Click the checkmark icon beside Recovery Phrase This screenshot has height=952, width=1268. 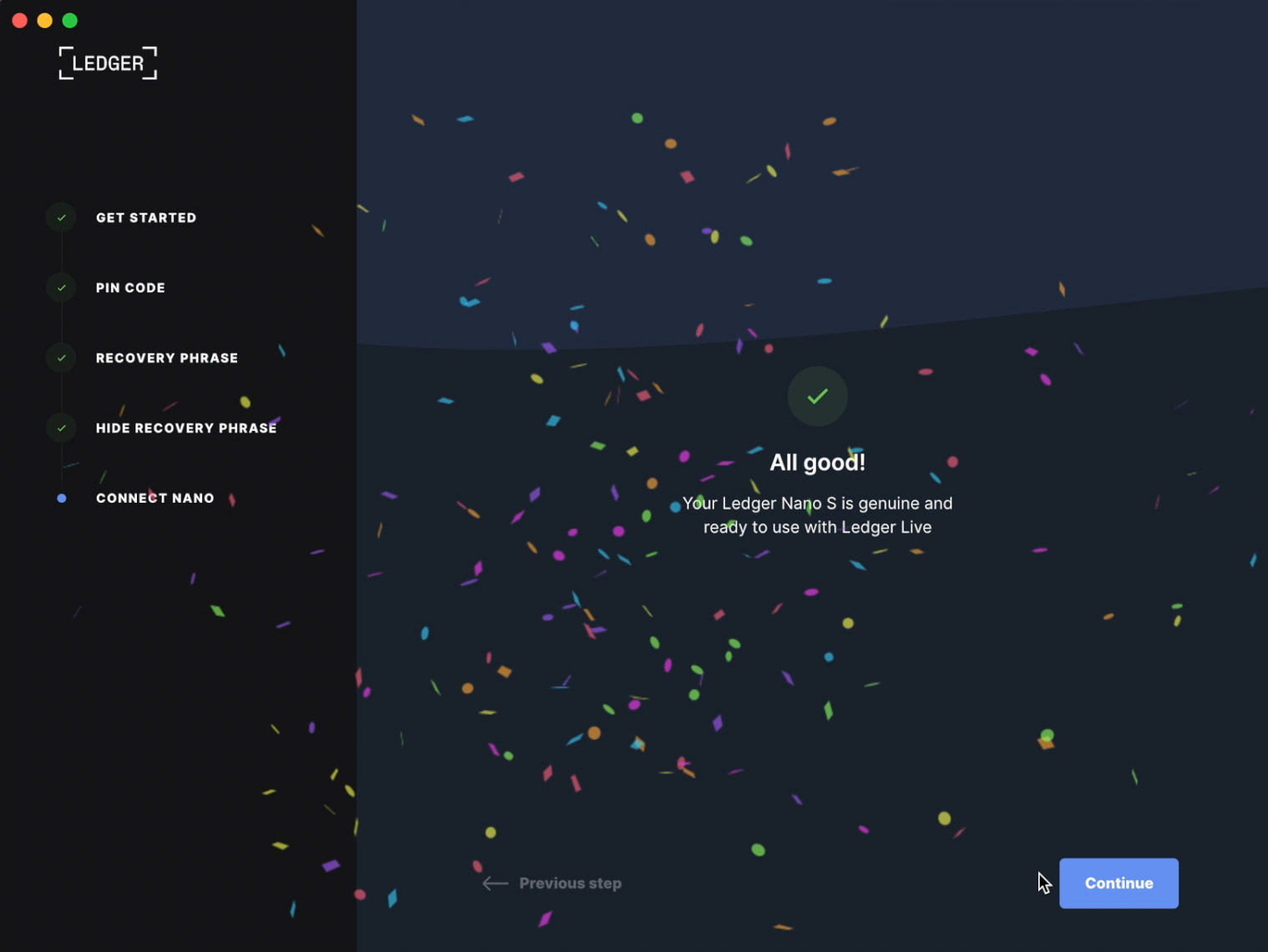pos(61,357)
